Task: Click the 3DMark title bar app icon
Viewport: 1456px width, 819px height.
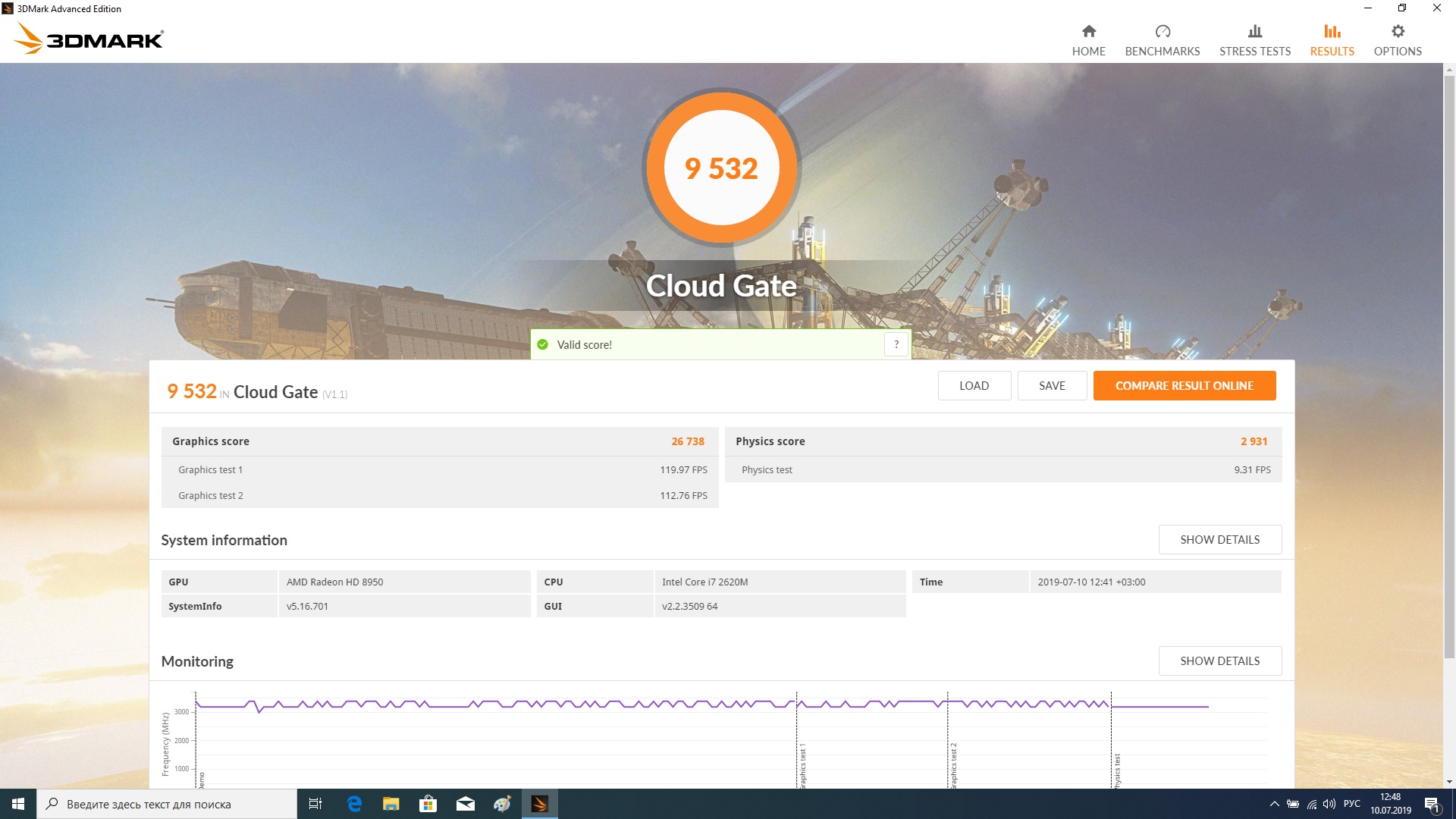Action: click(x=8, y=8)
